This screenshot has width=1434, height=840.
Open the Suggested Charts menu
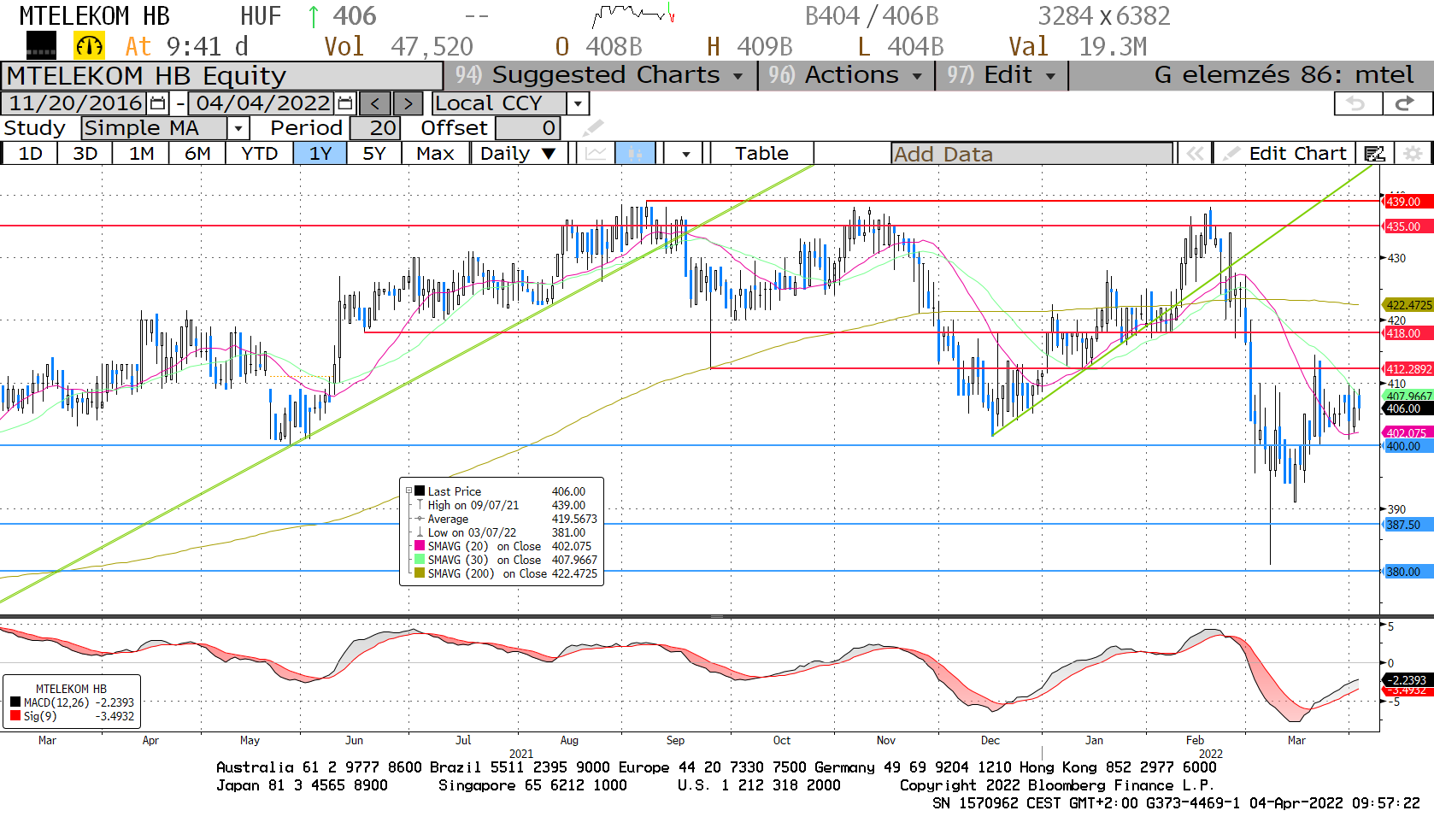pyautogui.click(x=600, y=75)
